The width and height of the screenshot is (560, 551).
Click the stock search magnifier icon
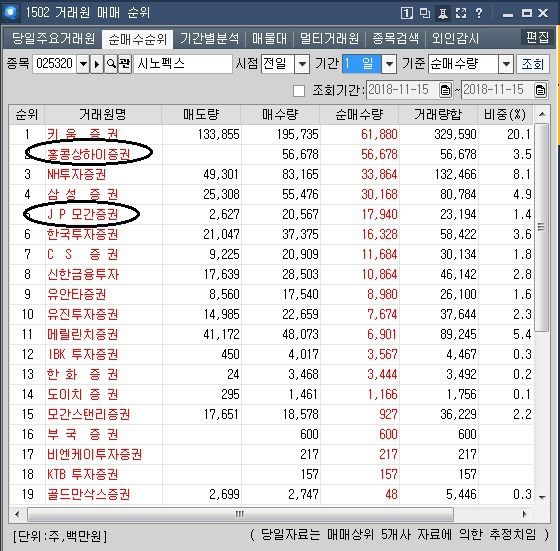111,64
